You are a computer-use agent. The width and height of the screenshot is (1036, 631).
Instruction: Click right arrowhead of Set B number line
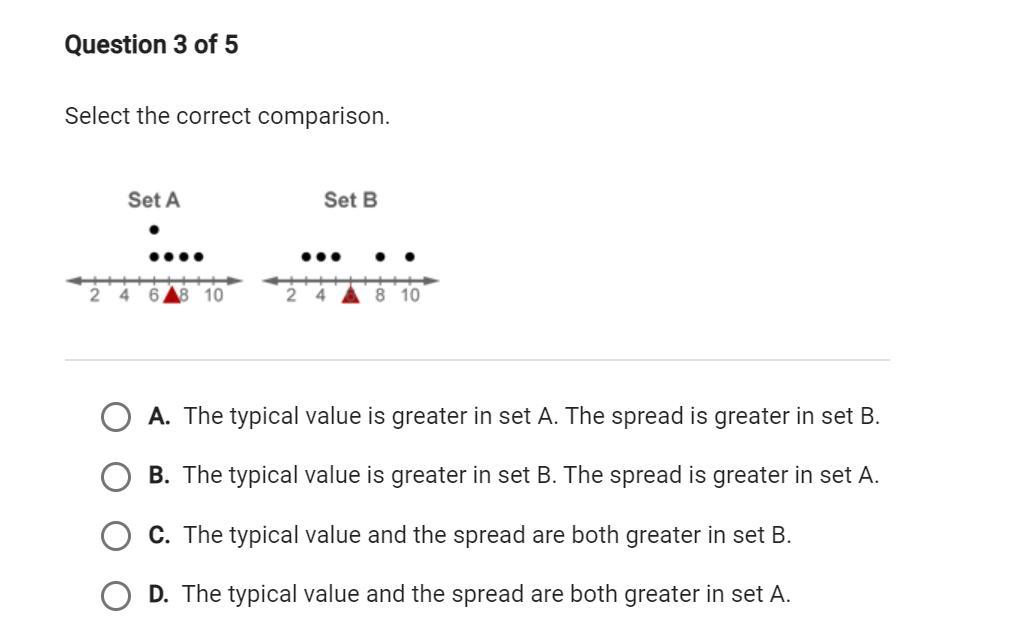pyautogui.click(x=431, y=281)
